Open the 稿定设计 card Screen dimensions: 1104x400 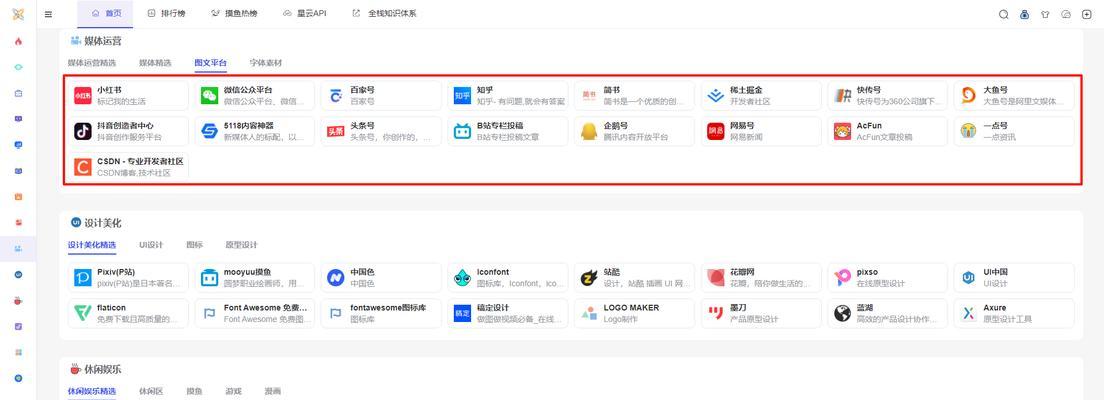[508, 313]
